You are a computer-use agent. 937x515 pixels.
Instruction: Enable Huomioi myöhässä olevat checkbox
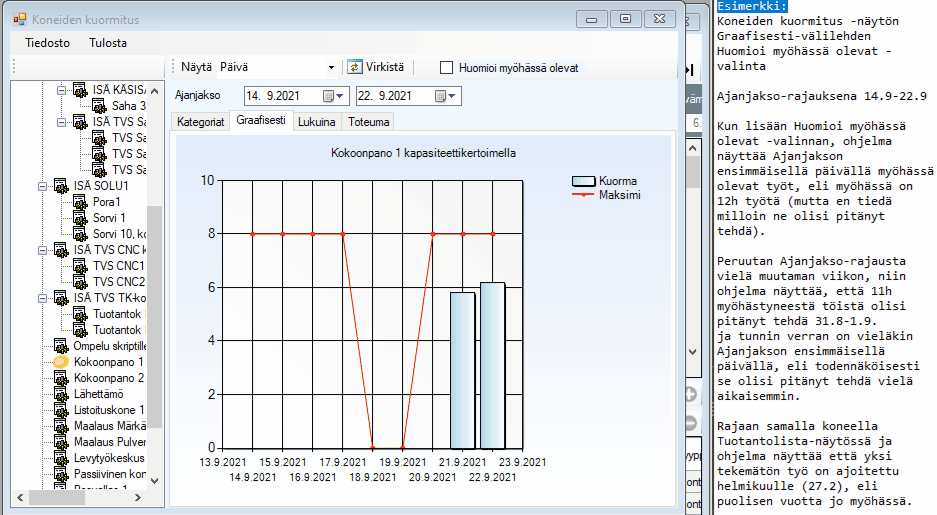446,68
